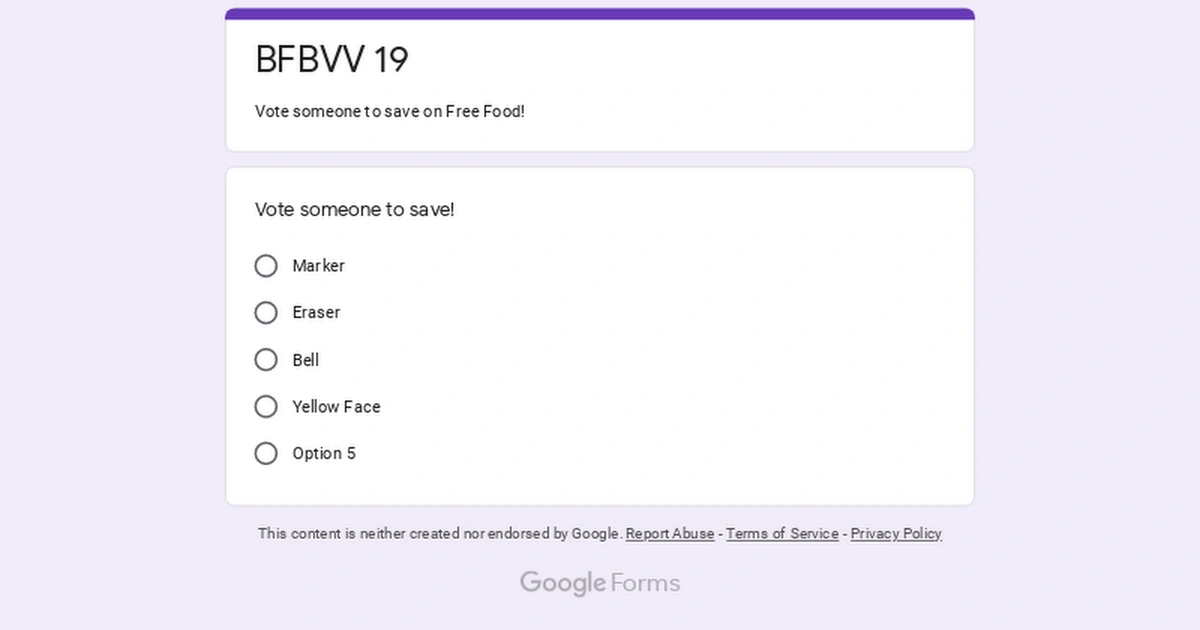
Task: Click the Bell option label
Action: point(306,359)
